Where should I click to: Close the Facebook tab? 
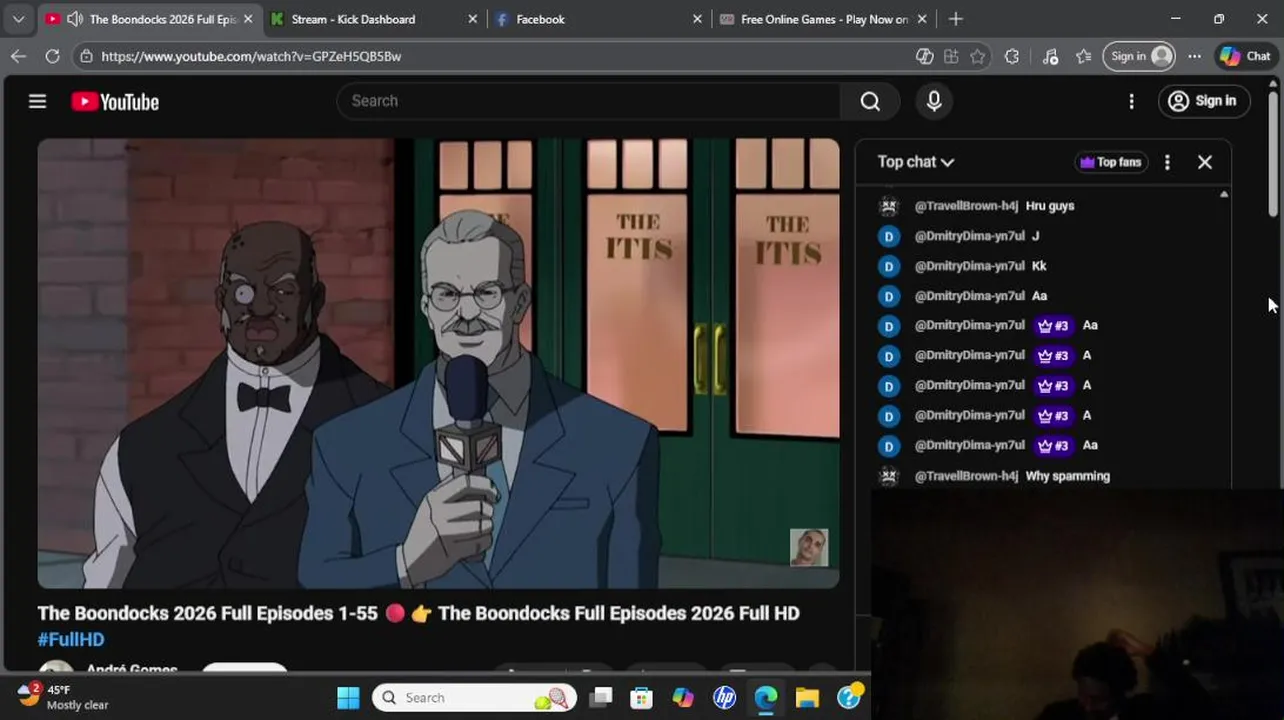pos(698,19)
